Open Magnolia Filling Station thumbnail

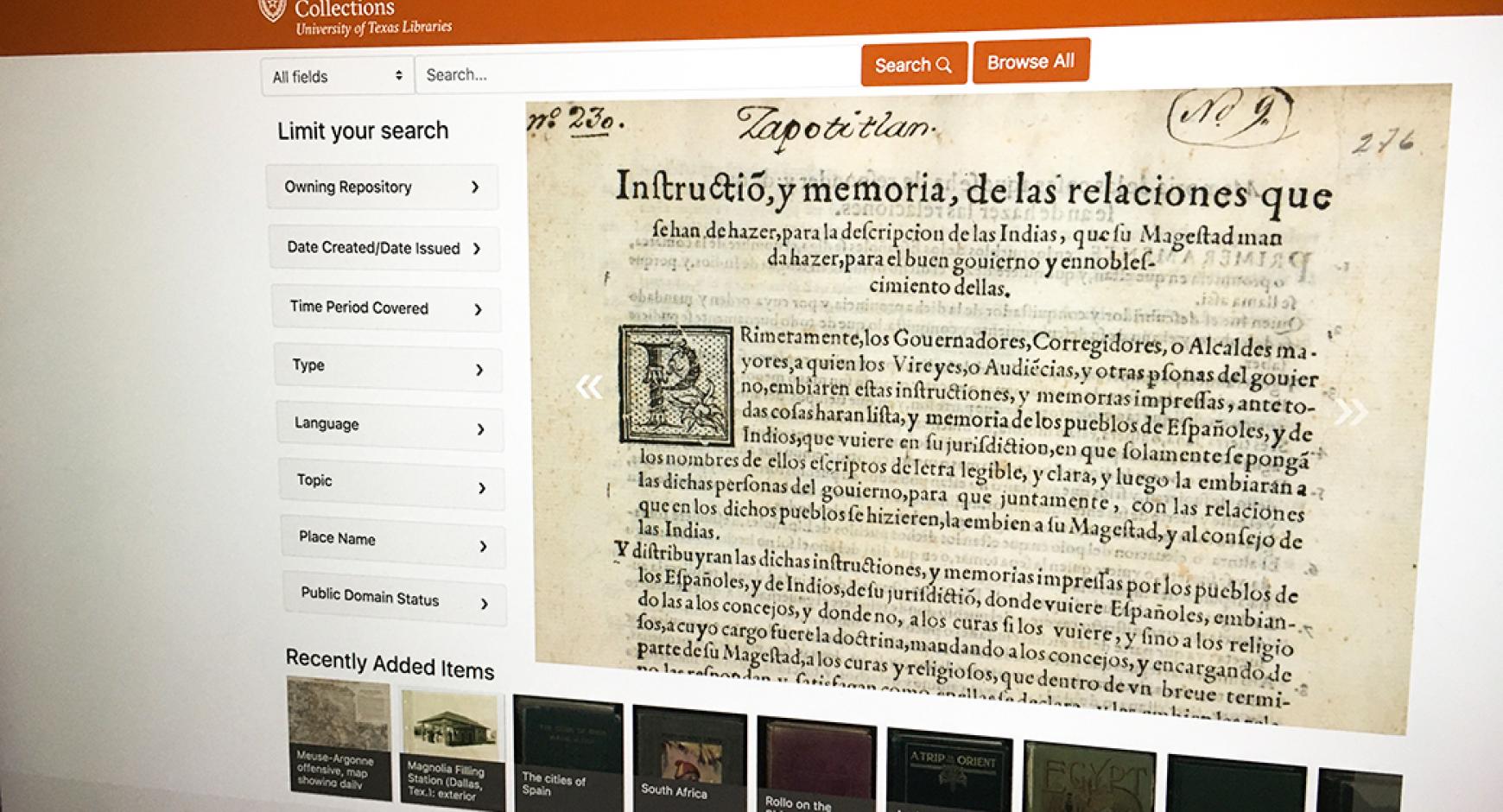click(452, 750)
